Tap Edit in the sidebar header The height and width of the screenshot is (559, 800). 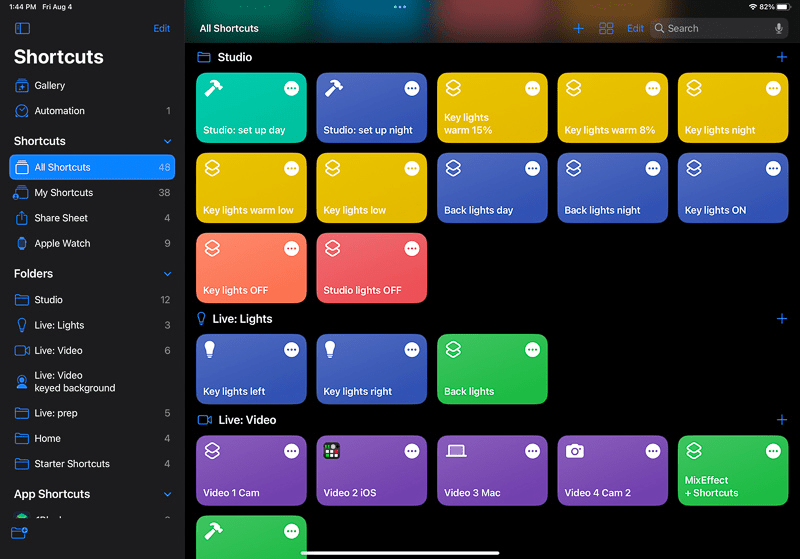coord(161,29)
